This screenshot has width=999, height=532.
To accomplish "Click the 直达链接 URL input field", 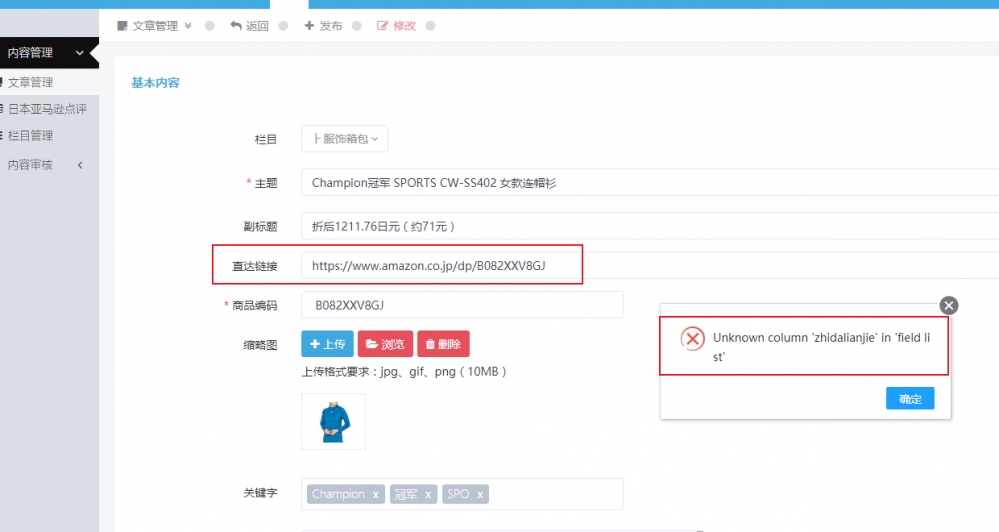I will (x=650, y=266).
